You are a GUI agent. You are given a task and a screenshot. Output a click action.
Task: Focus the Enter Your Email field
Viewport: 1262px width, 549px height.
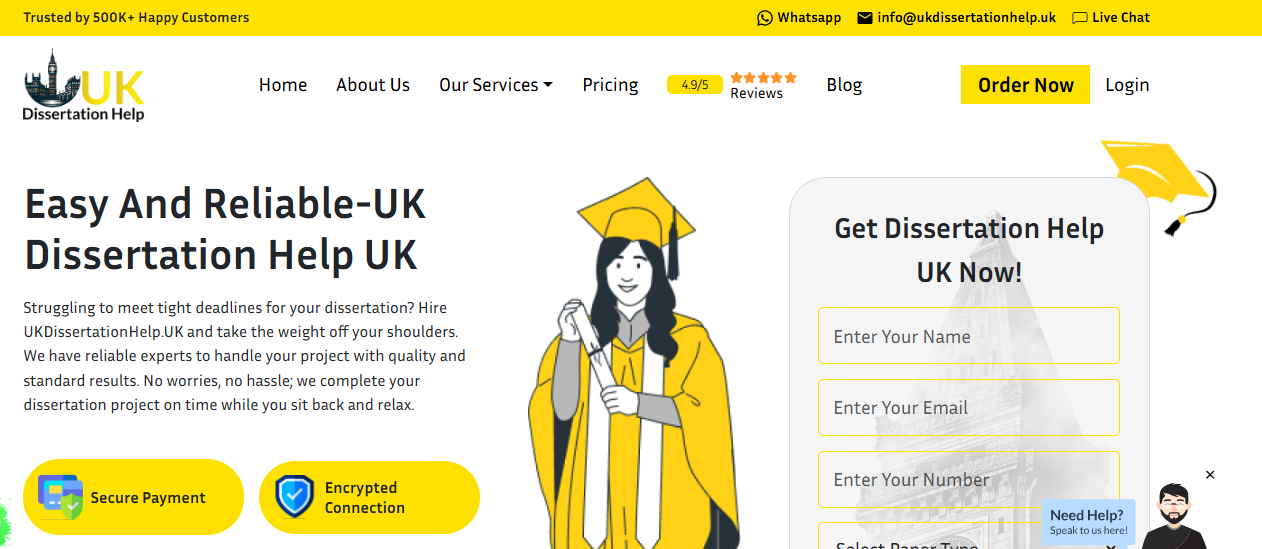point(968,407)
